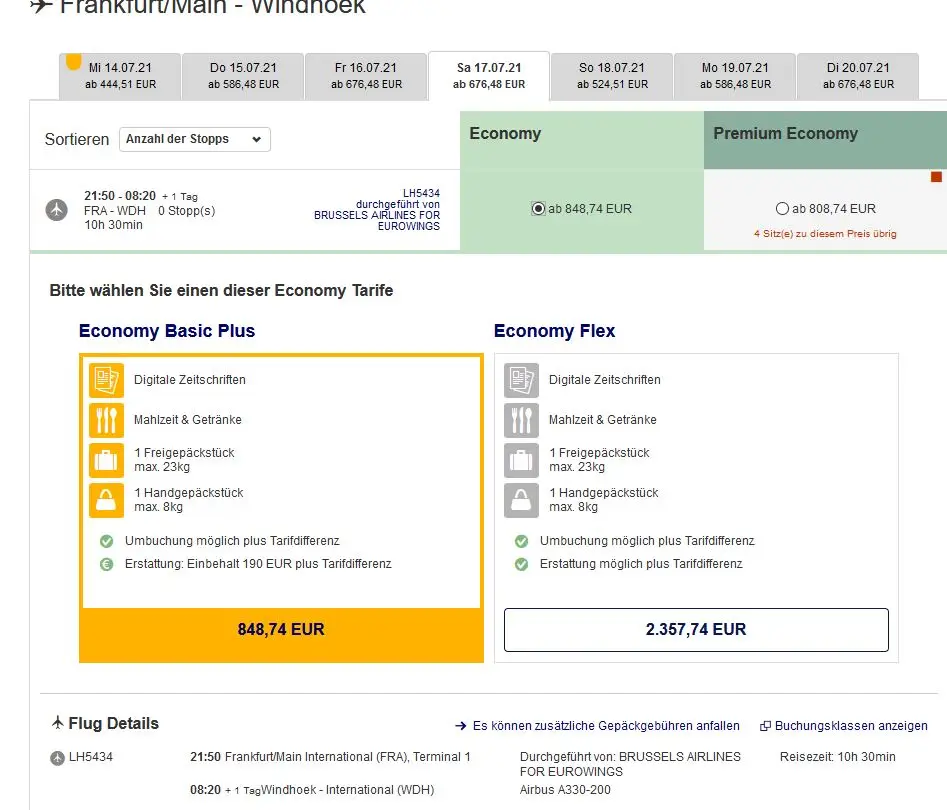The image size is (947, 810).
Task: Select the Di 20.07.21 date tab
Action: tap(858, 76)
